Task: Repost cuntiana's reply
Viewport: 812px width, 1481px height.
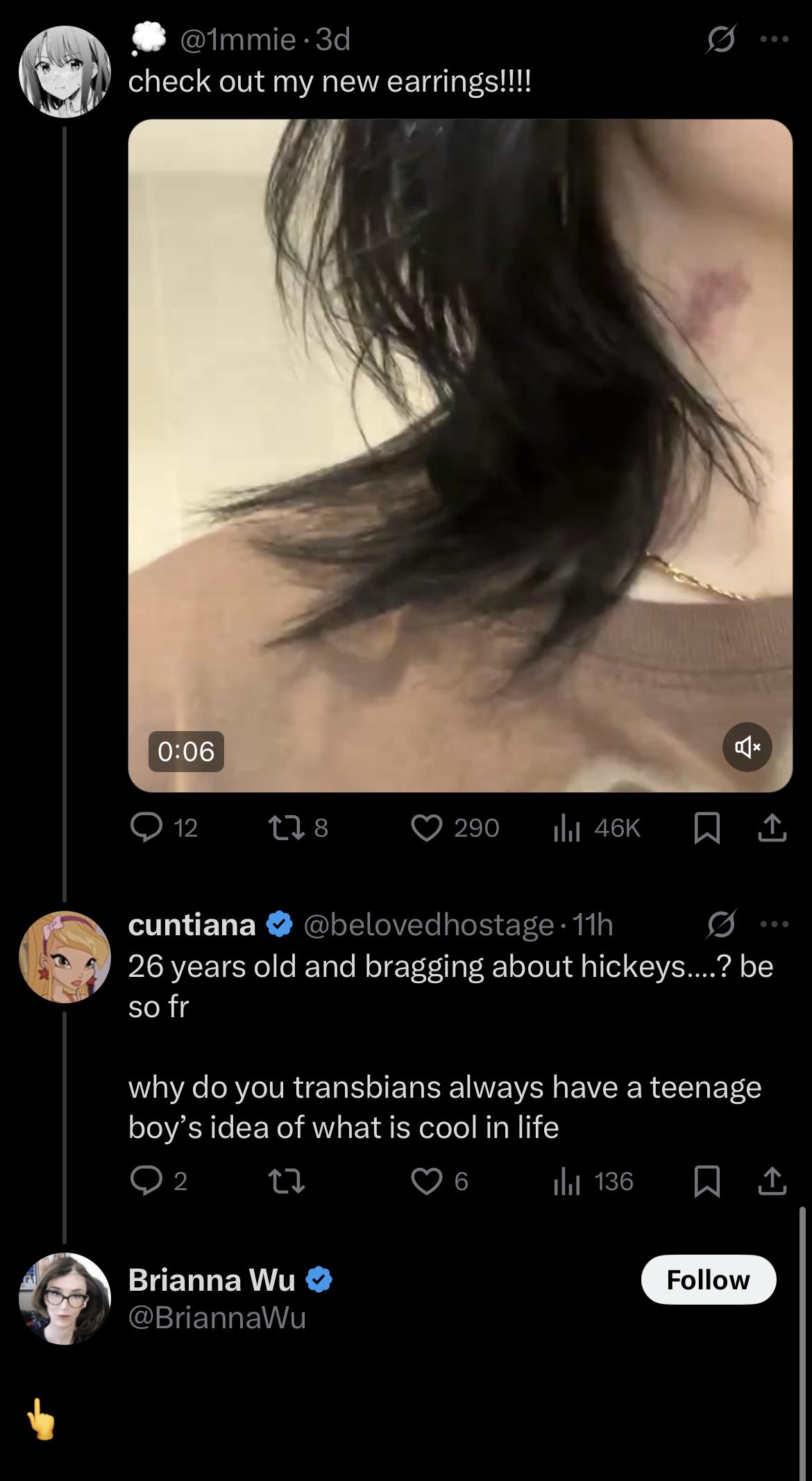Action: (287, 1181)
